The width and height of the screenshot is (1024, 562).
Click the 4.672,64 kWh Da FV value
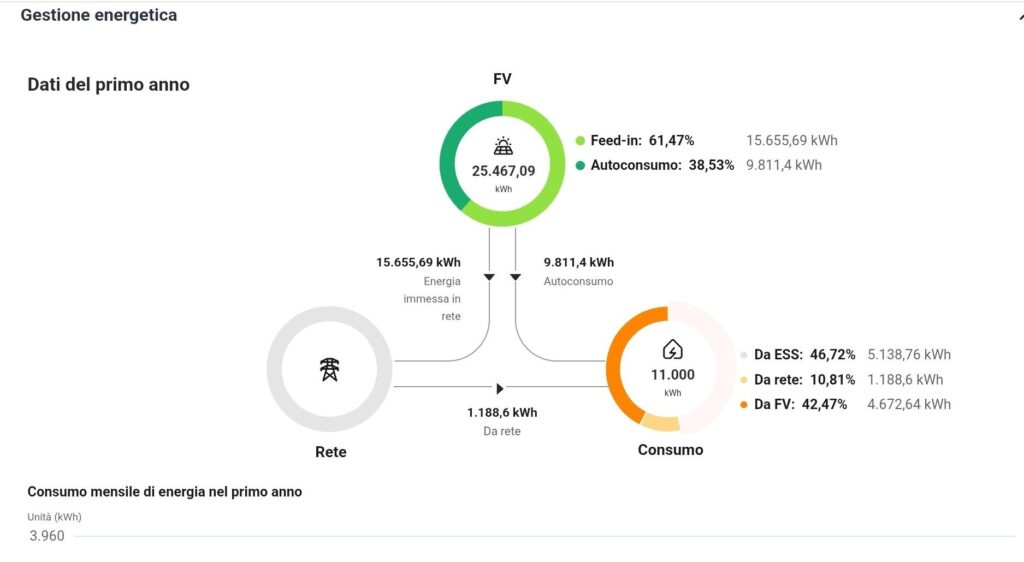pyautogui.click(x=909, y=404)
